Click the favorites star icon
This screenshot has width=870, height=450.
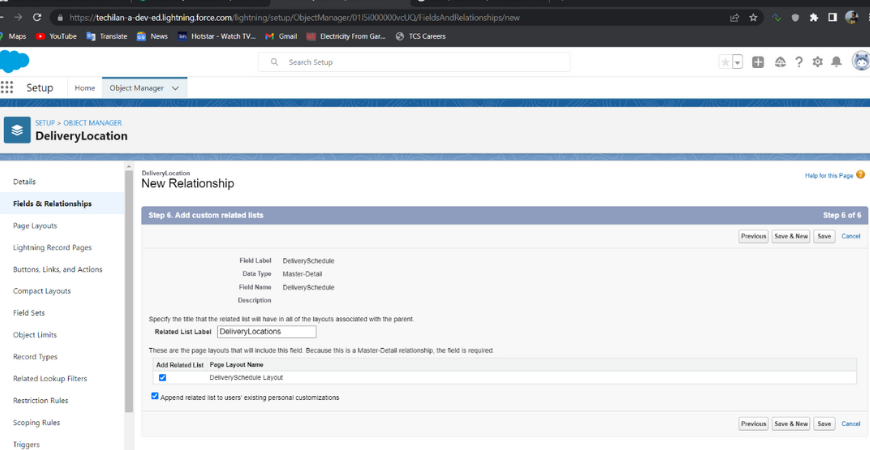pyautogui.click(x=725, y=62)
